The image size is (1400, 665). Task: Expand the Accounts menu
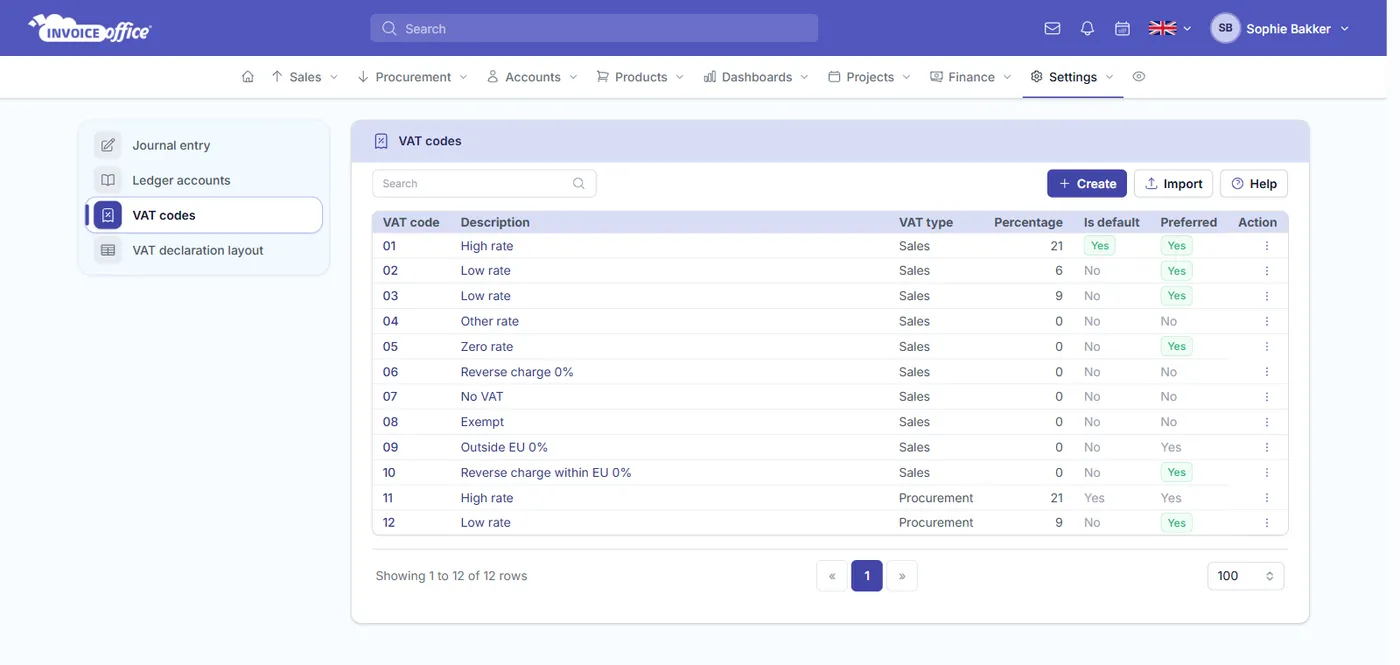(x=532, y=77)
